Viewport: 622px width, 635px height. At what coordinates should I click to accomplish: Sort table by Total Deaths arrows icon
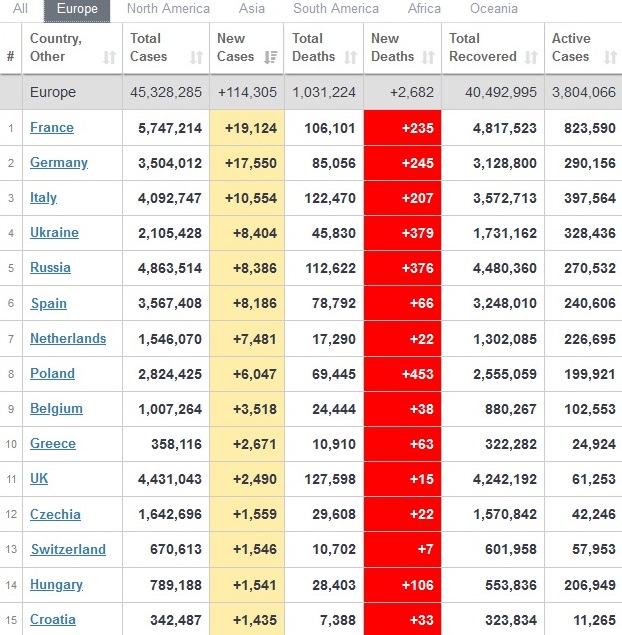(350, 57)
